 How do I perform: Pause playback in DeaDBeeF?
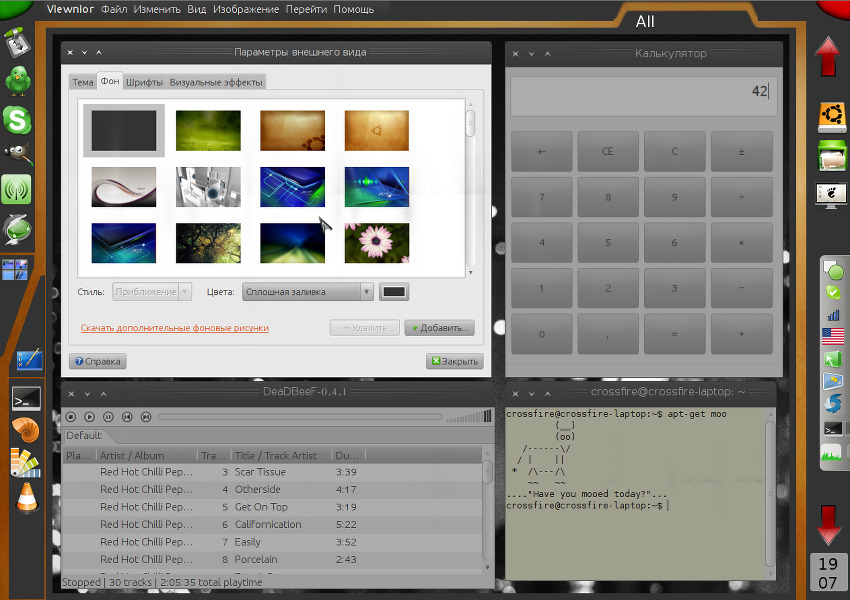tap(108, 417)
